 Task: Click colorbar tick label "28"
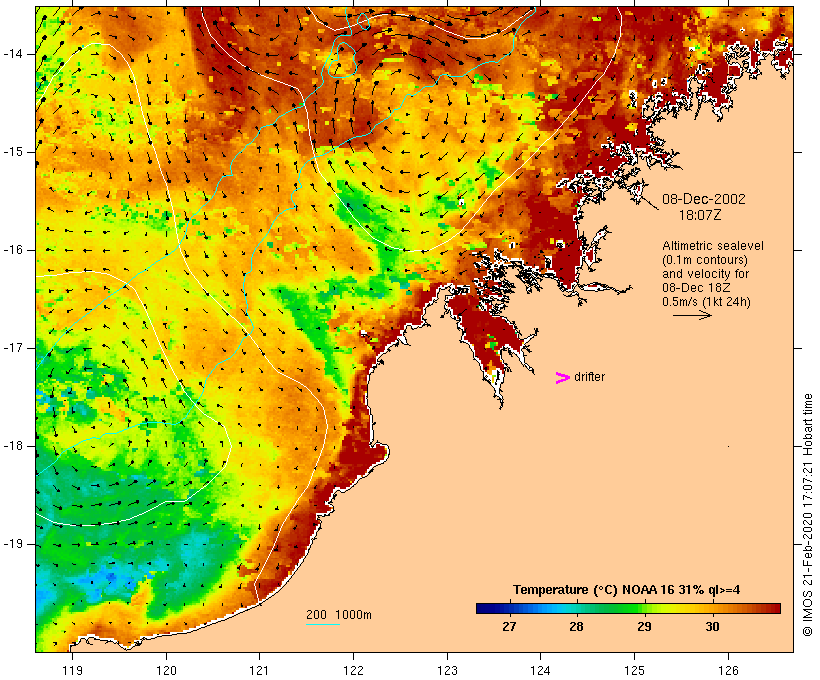point(576,627)
